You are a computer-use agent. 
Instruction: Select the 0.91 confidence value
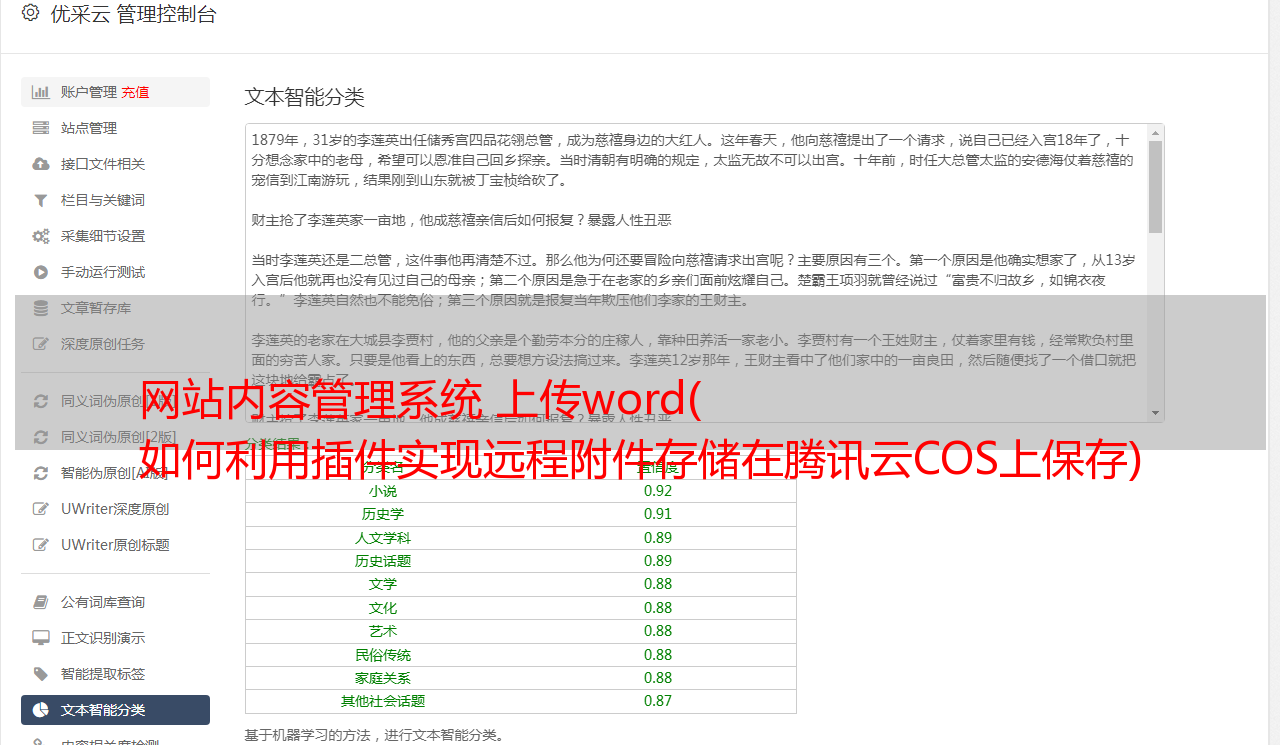(658, 514)
